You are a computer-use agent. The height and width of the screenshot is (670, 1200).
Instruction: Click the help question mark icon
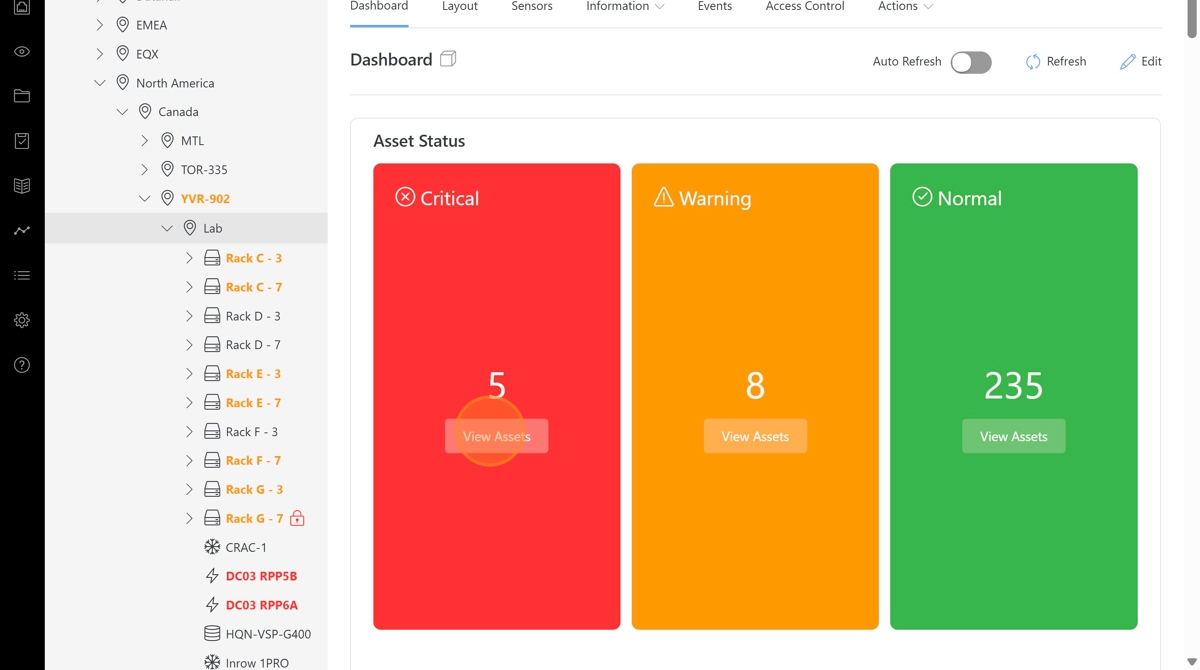[x=22, y=366]
